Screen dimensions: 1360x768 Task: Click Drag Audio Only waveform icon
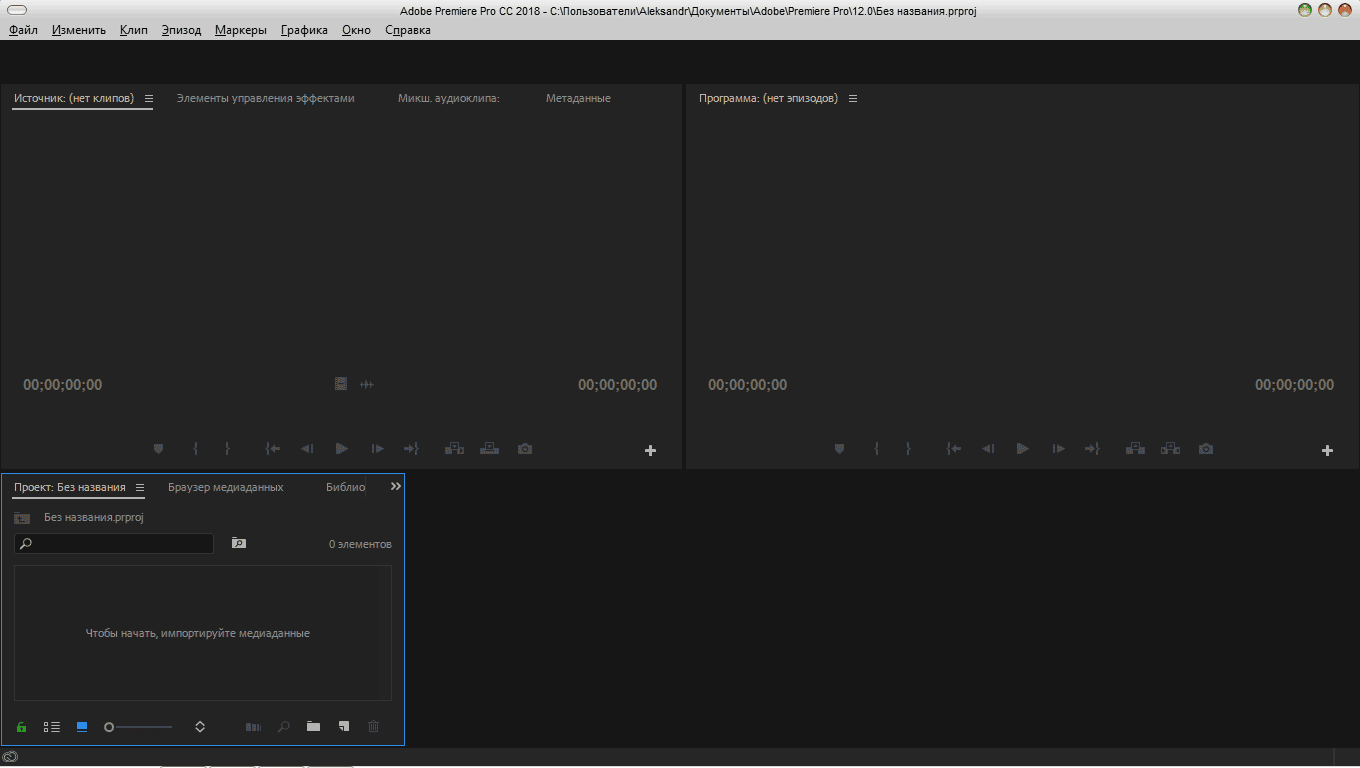(x=367, y=385)
